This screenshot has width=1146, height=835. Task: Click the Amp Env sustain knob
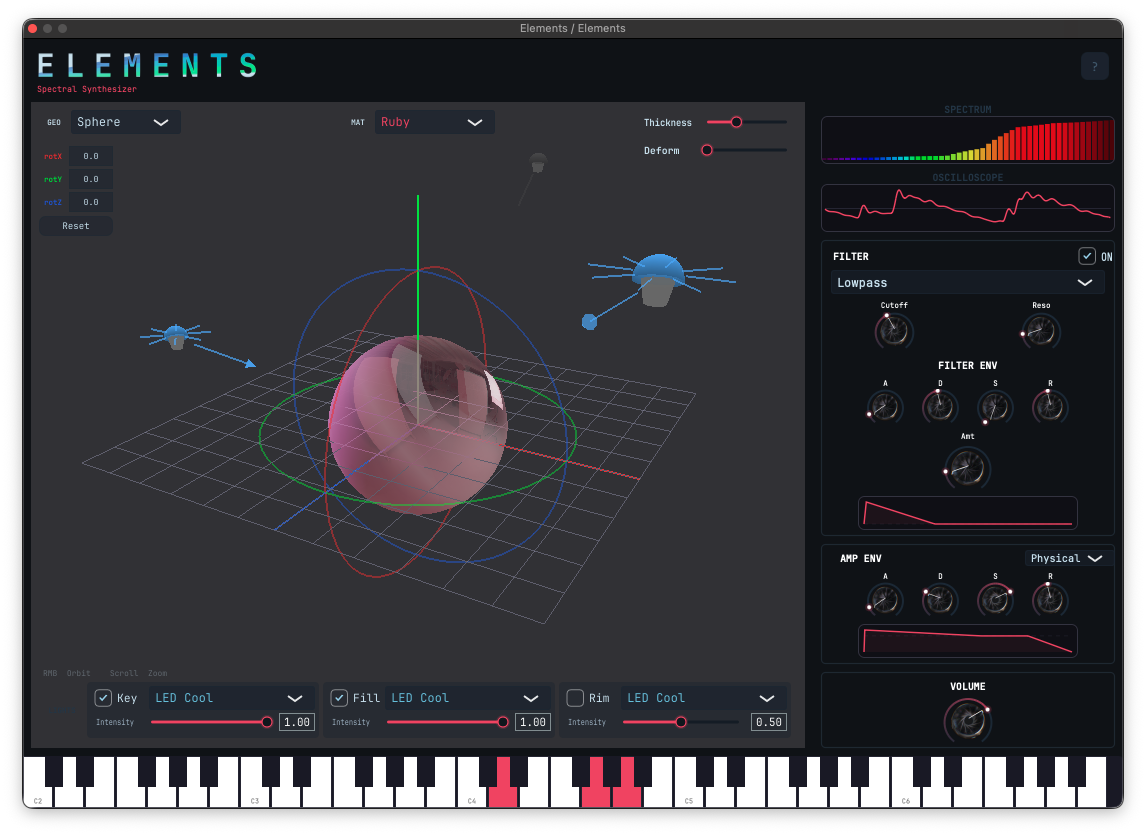994,600
